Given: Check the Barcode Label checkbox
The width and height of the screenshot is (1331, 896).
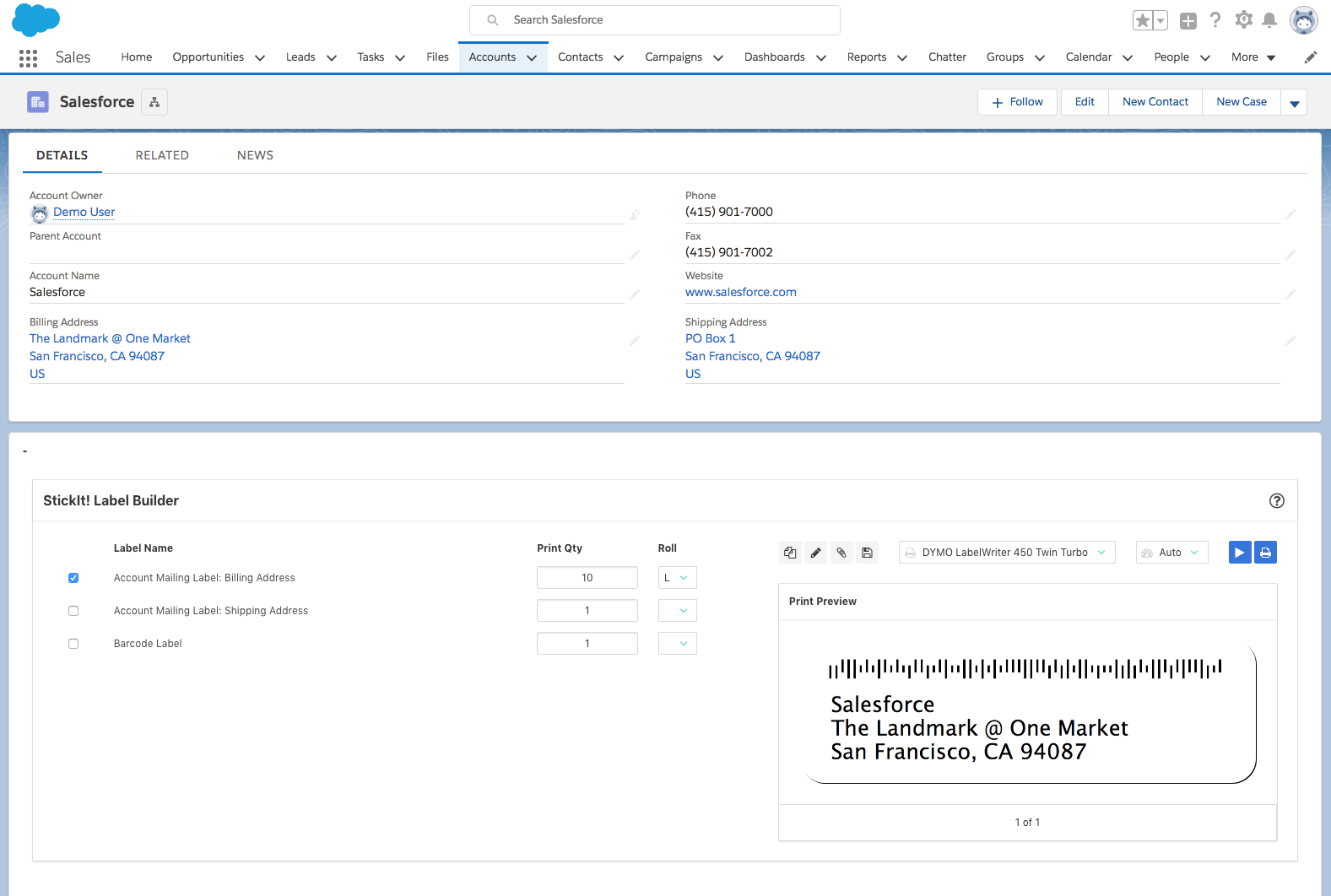Looking at the screenshot, I should 73,644.
